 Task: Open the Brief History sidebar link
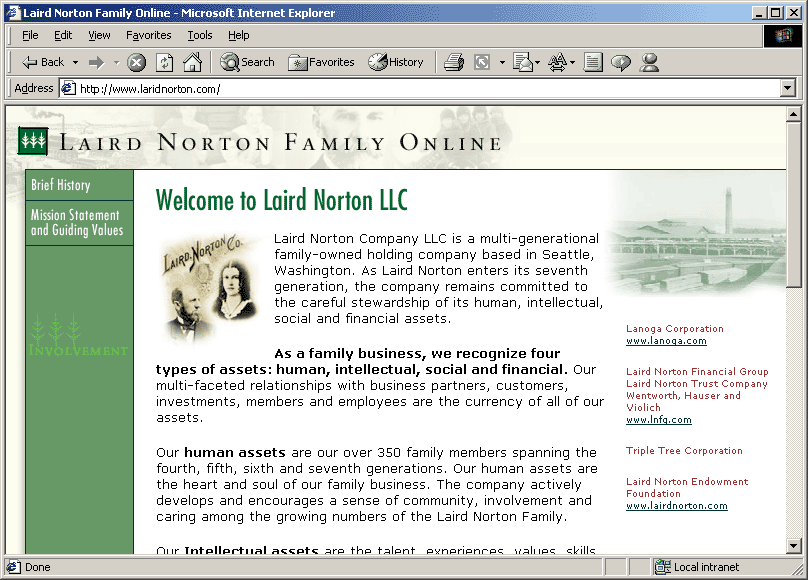79,185
